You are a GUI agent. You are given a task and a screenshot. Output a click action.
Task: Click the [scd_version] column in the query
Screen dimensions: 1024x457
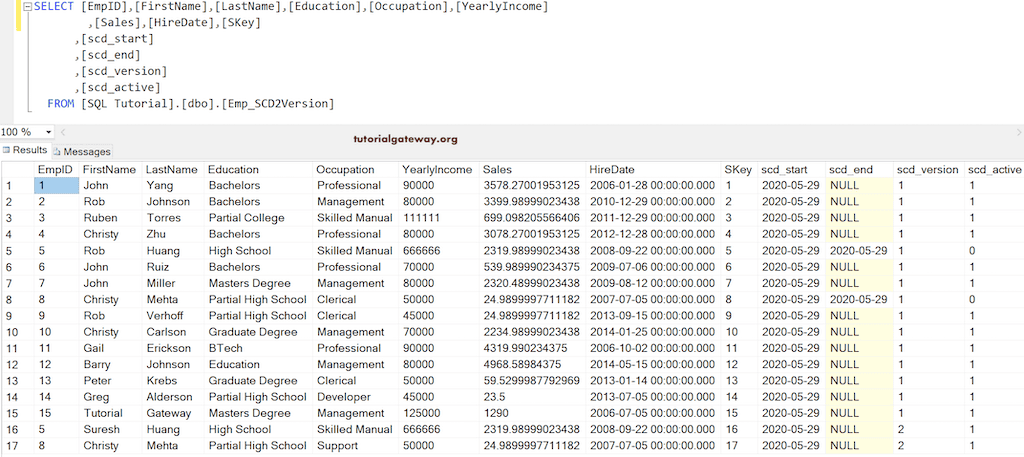[124, 71]
